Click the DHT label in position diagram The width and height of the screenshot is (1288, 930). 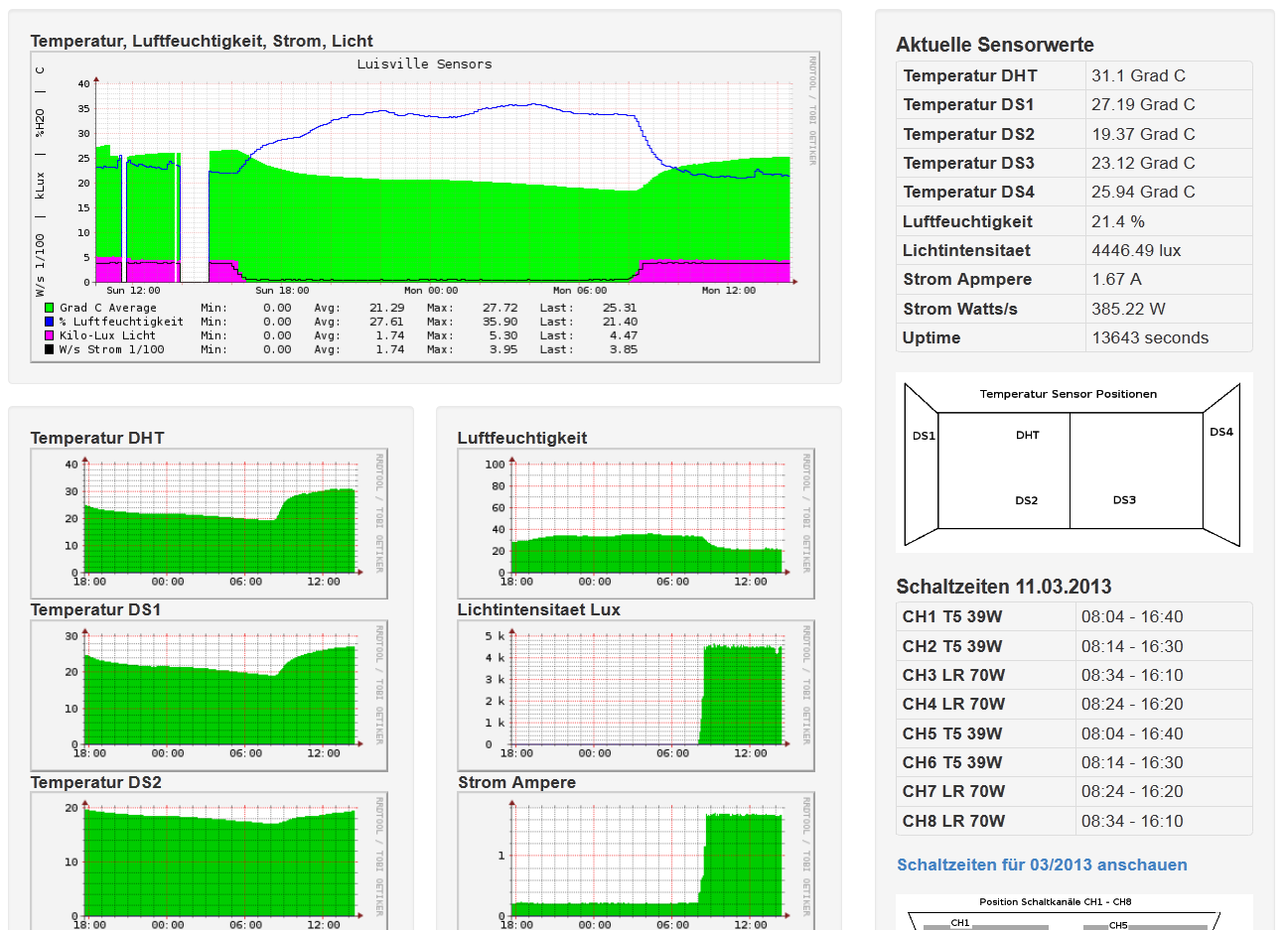point(1028,435)
